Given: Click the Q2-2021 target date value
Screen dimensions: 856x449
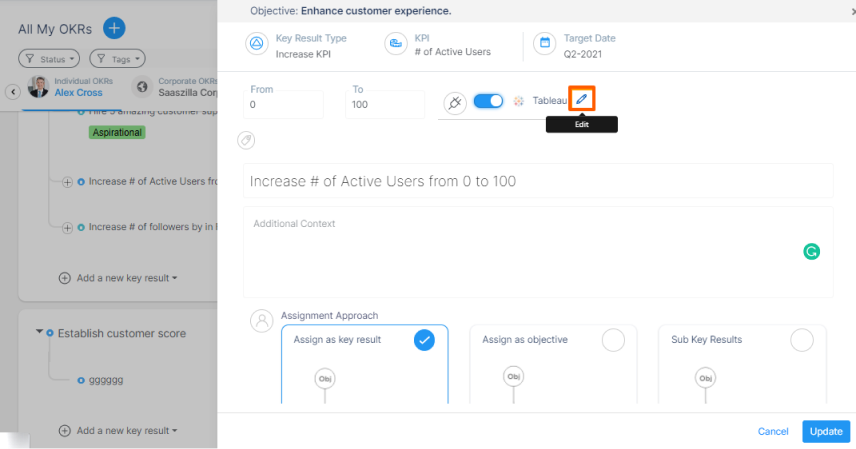Looking at the screenshot, I should tap(582, 54).
